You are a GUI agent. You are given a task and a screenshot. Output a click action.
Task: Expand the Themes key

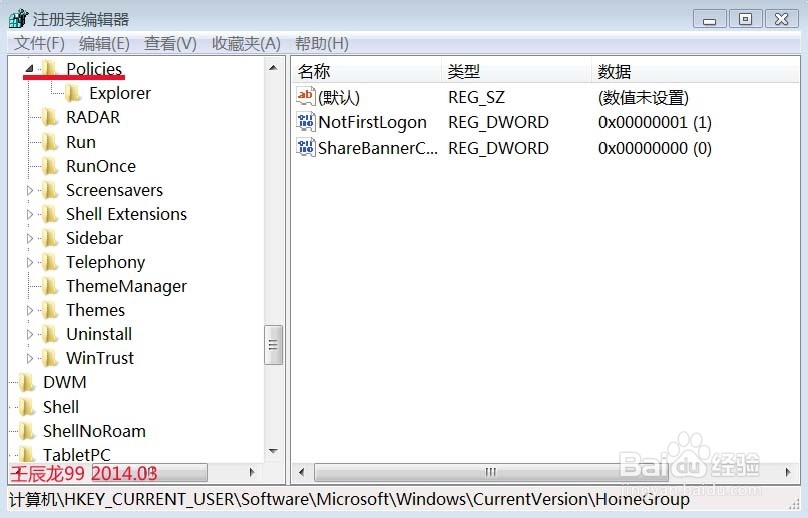point(29,310)
